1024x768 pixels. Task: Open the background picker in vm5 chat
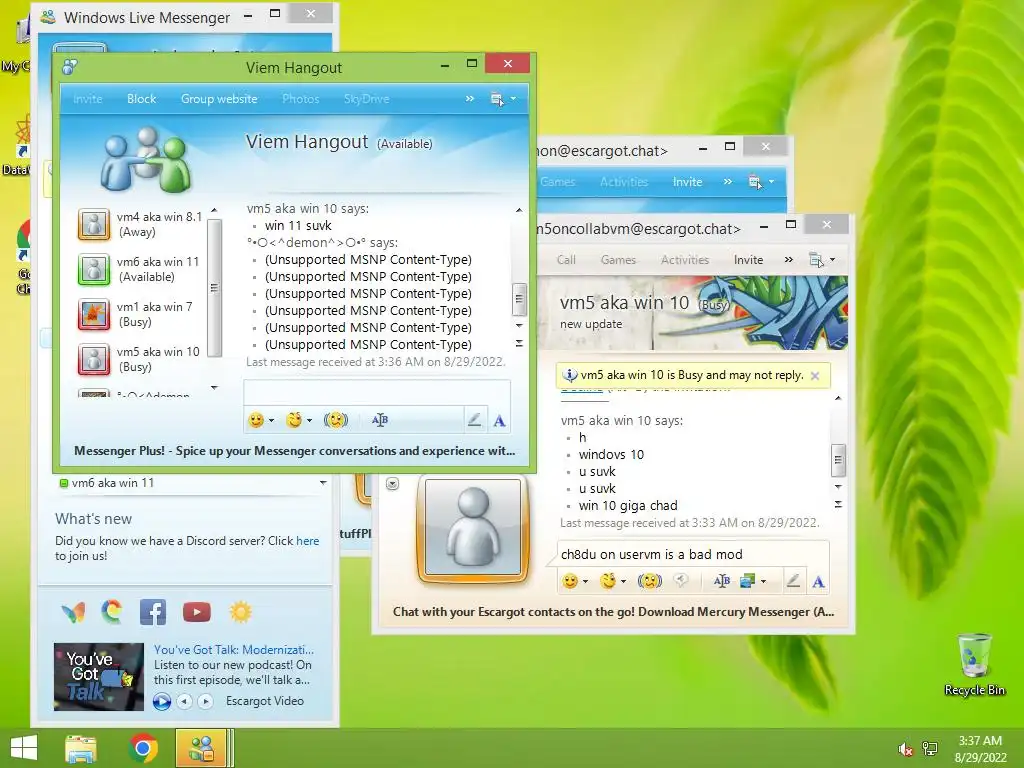click(747, 581)
